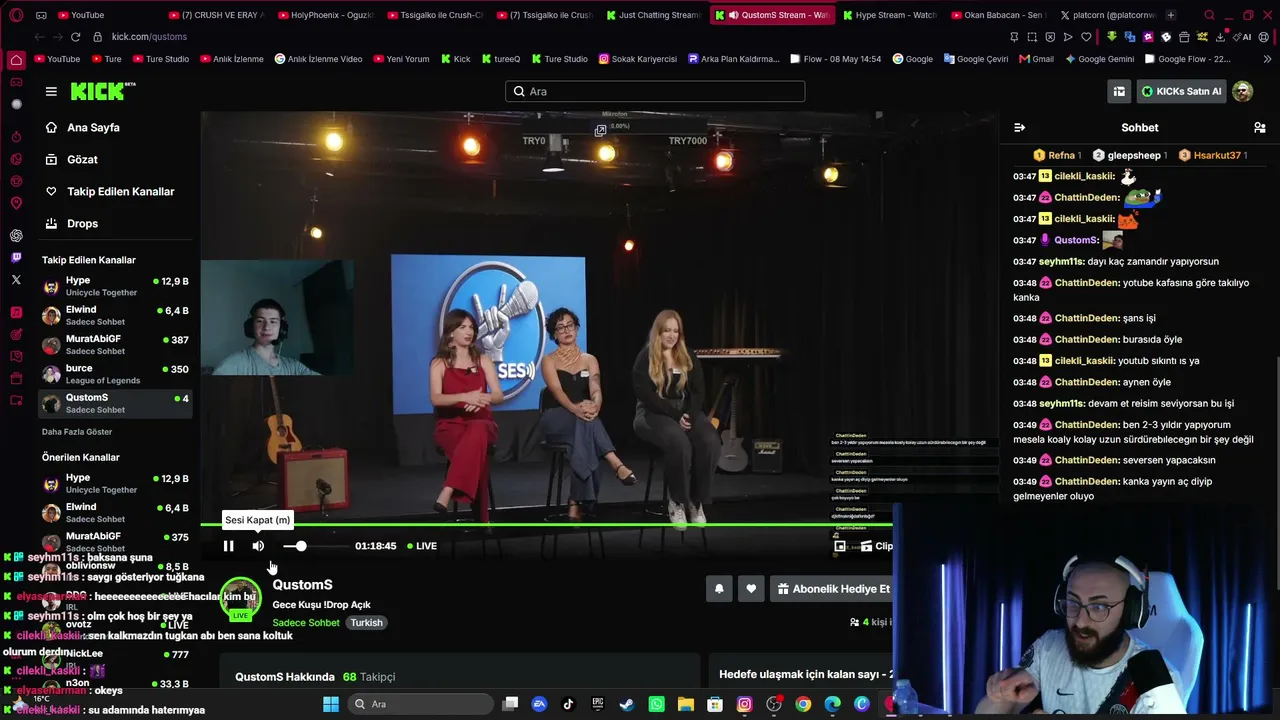
Task: Click the stream progress bar
Action: pyautogui.click(x=547, y=524)
